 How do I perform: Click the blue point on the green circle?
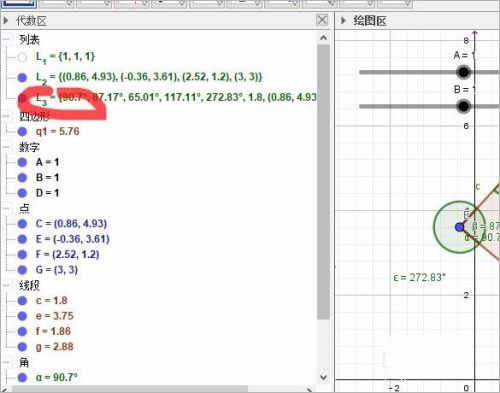459,227
